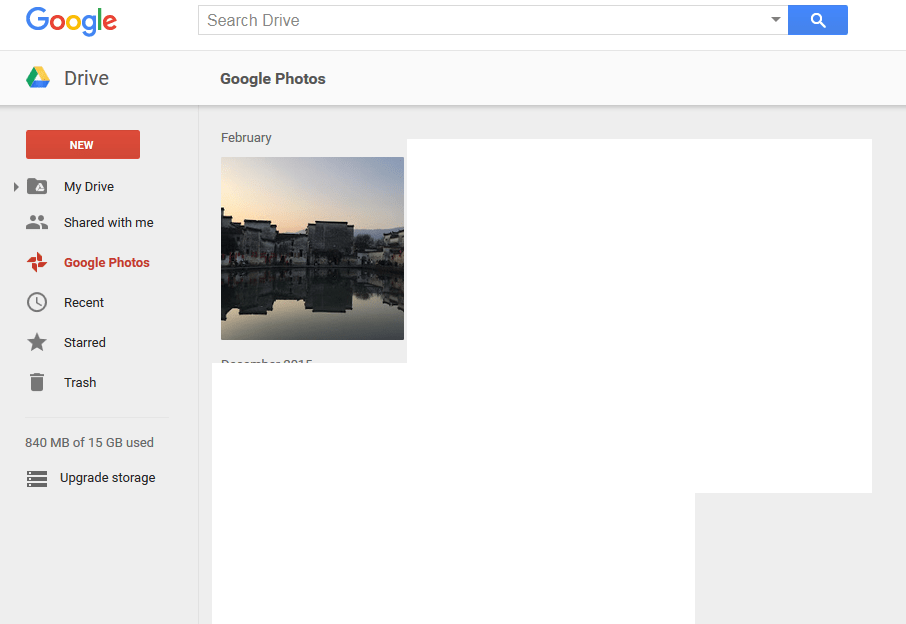Select the My Drive folder icon

click(37, 186)
